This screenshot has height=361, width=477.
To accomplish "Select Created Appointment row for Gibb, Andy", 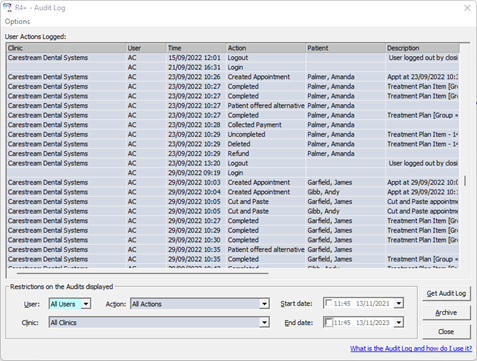I will tap(233, 192).
